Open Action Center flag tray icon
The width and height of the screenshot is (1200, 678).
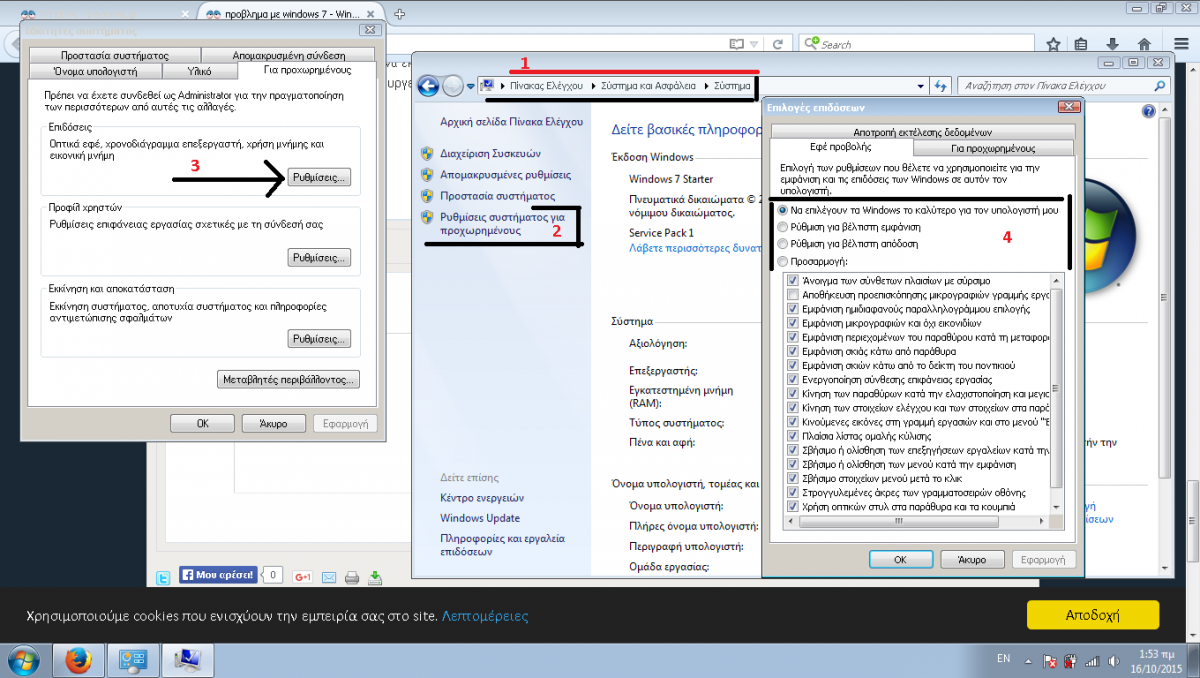click(x=1050, y=661)
